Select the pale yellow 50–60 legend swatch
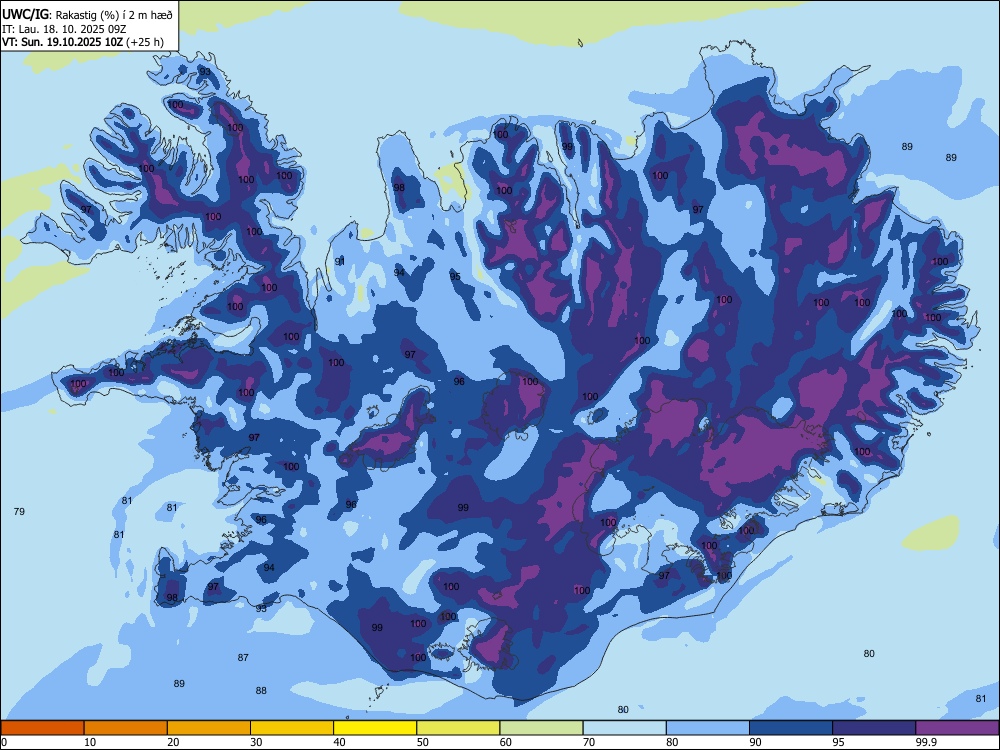1000x750 pixels. (458, 728)
